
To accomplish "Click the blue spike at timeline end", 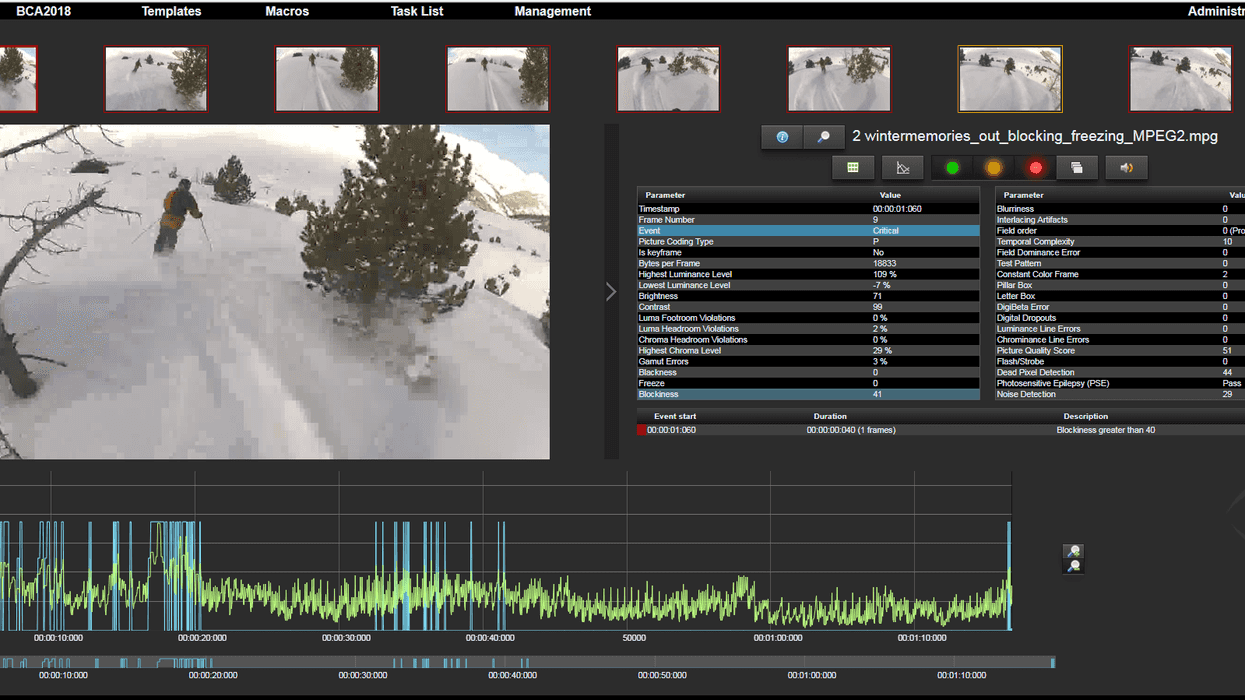I will click(x=1009, y=576).
